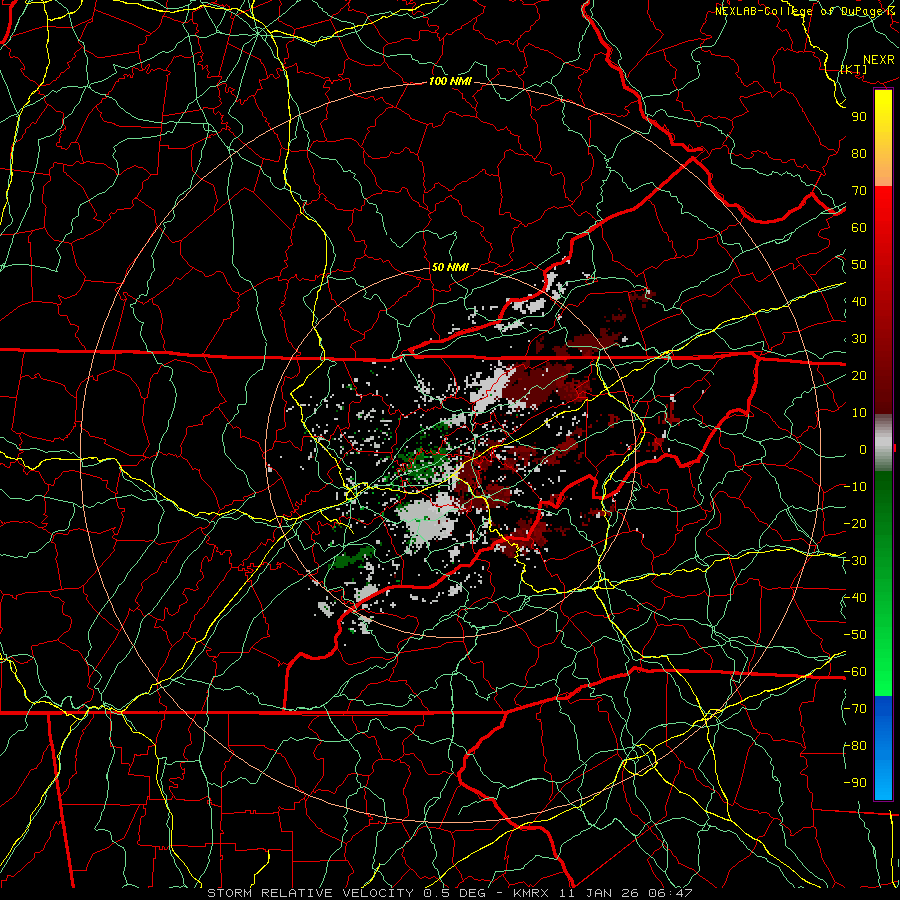Click the -40 value on velocity scale

pyautogui.click(x=855, y=598)
